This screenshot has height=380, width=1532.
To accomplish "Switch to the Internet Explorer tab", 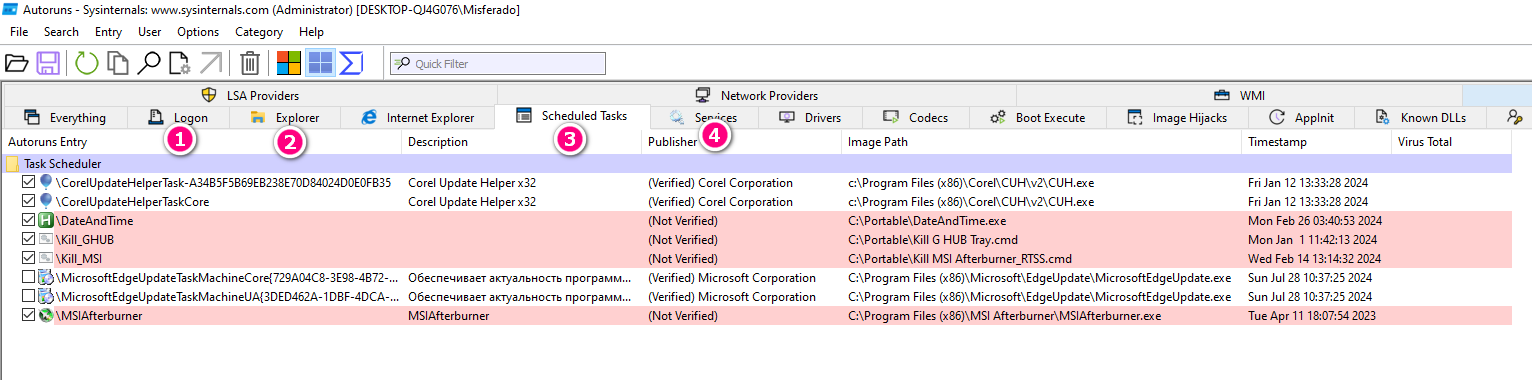I will coord(418,118).
